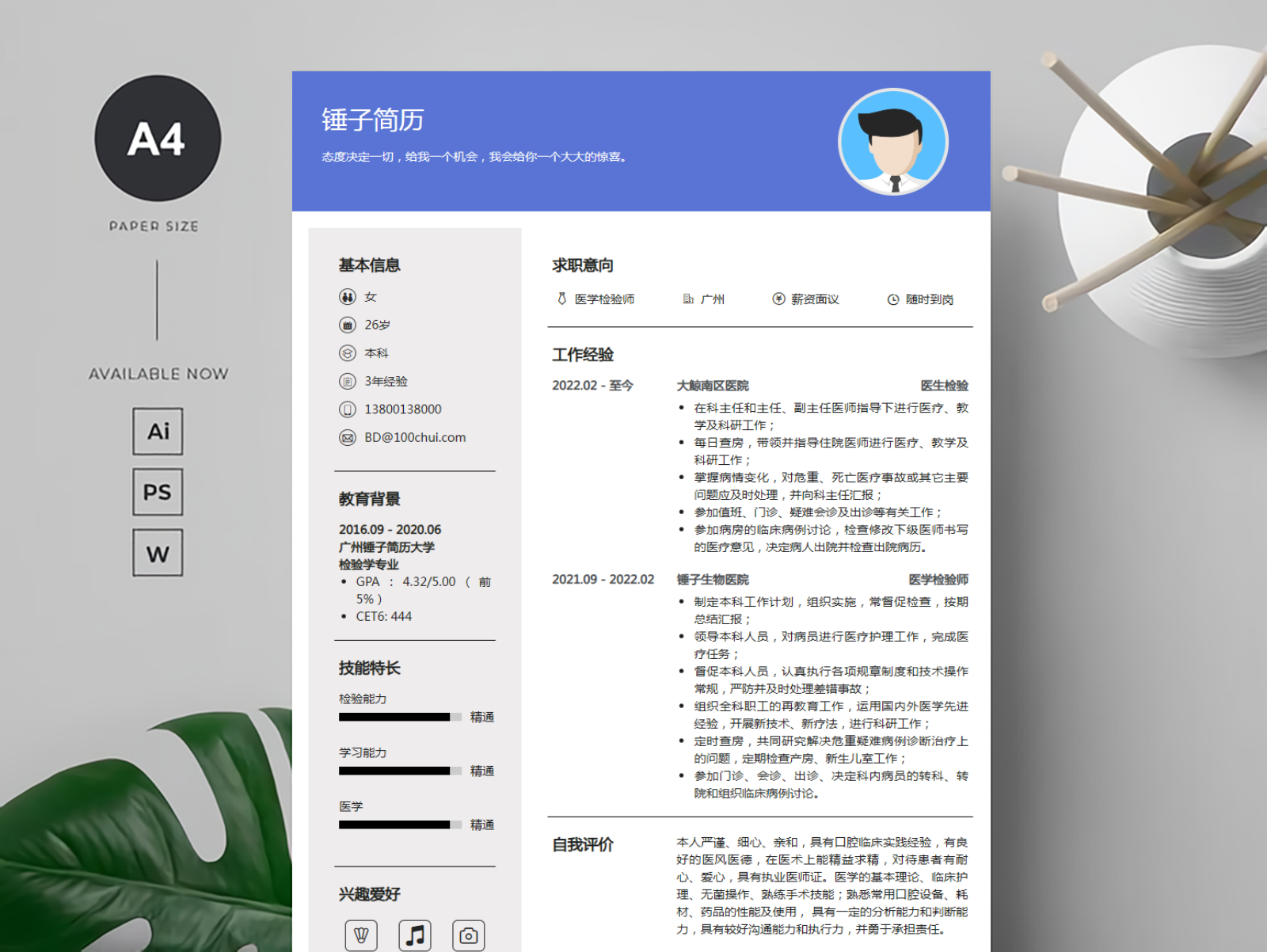Click the 26岁 age text
The height and width of the screenshot is (952, 1267).
tap(377, 325)
